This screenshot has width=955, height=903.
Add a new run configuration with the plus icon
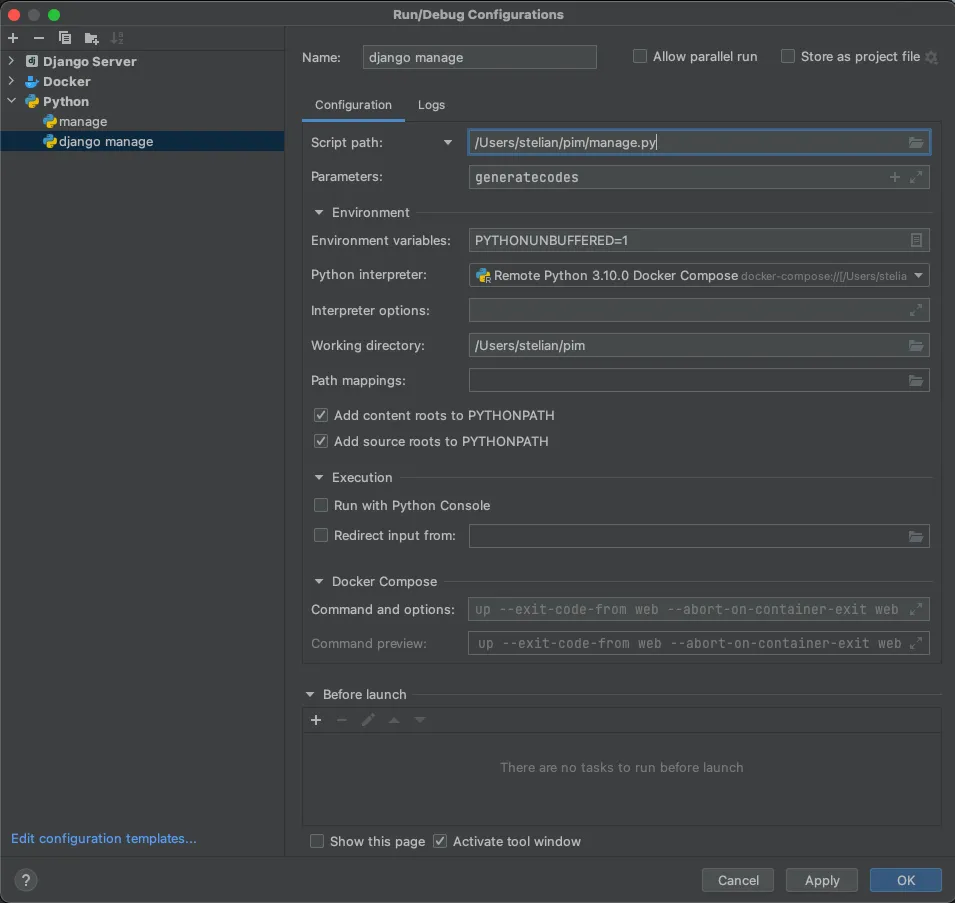13,38
